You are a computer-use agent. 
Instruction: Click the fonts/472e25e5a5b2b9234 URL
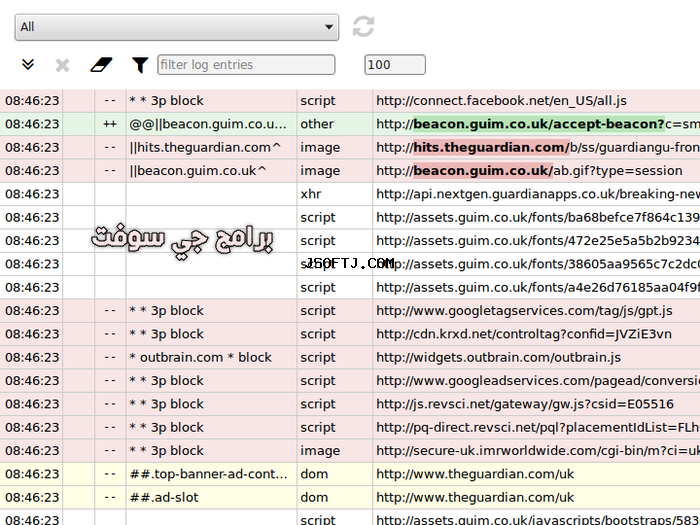538,241
